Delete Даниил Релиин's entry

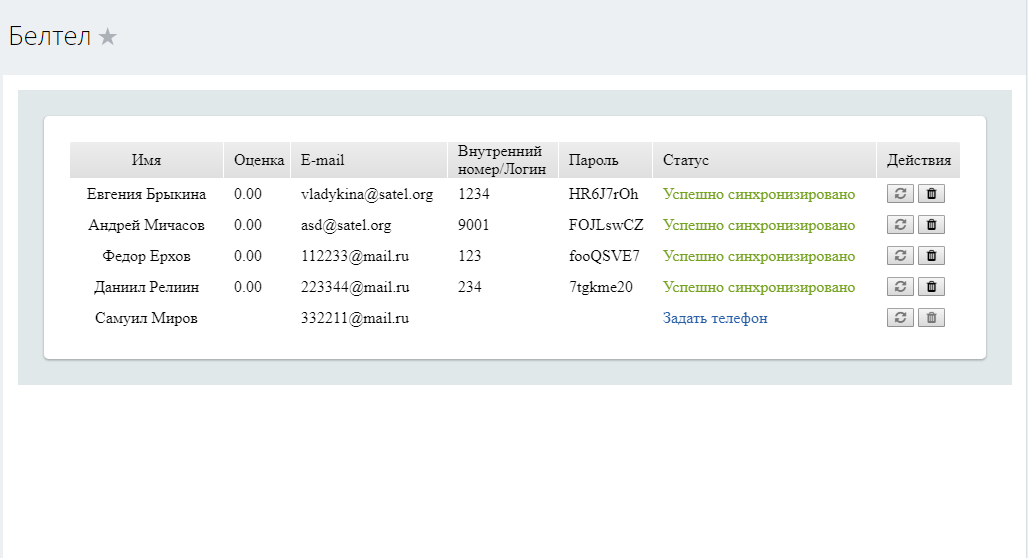tap(931, 287)
